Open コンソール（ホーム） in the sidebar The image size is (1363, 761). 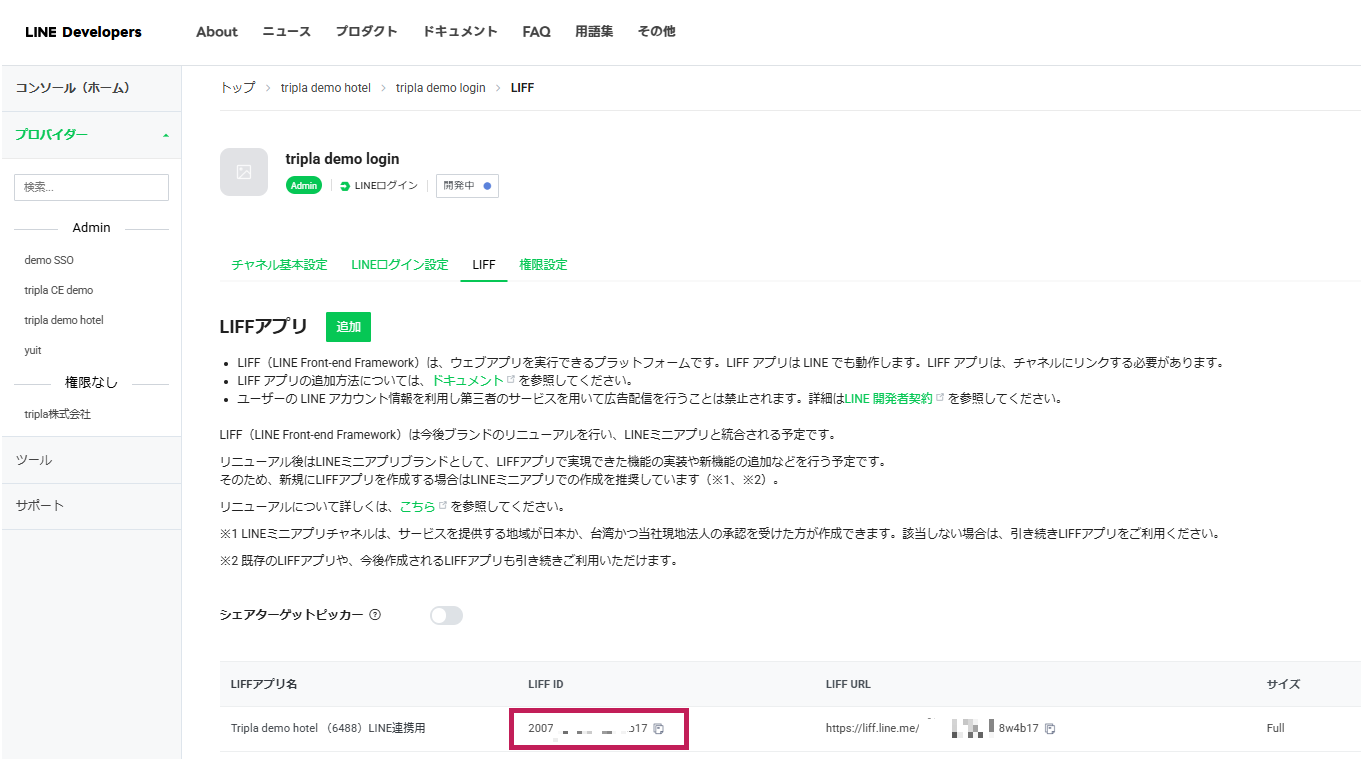click(91, 88)
